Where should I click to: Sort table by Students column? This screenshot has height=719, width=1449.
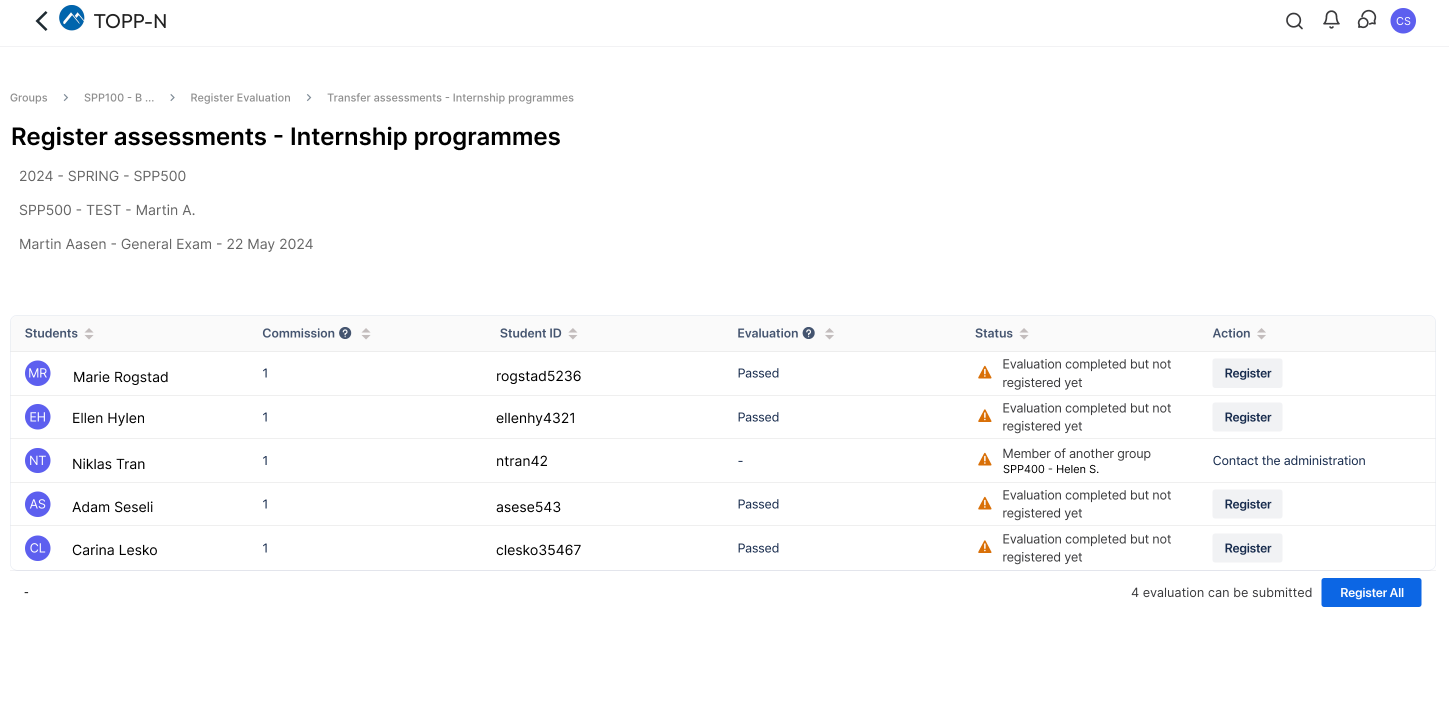89,334
